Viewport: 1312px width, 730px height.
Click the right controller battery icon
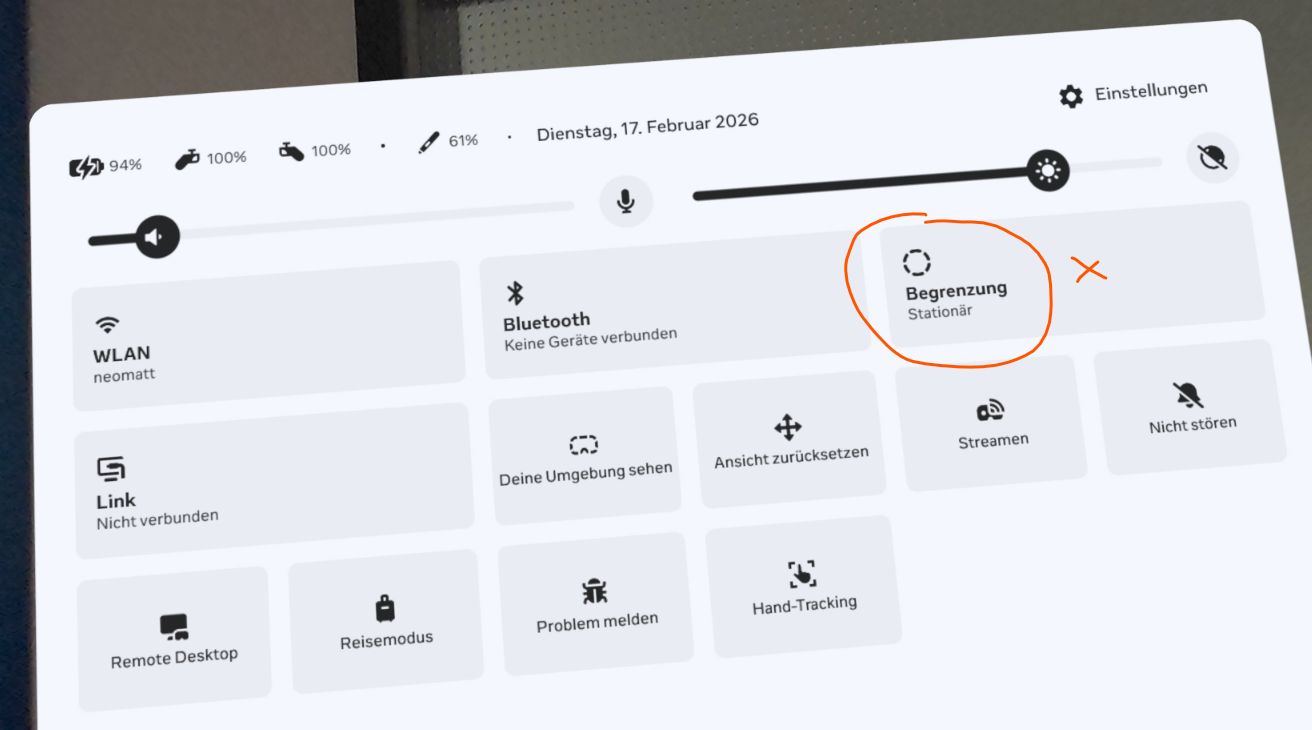pyautogui.click(x=291, y=152)
